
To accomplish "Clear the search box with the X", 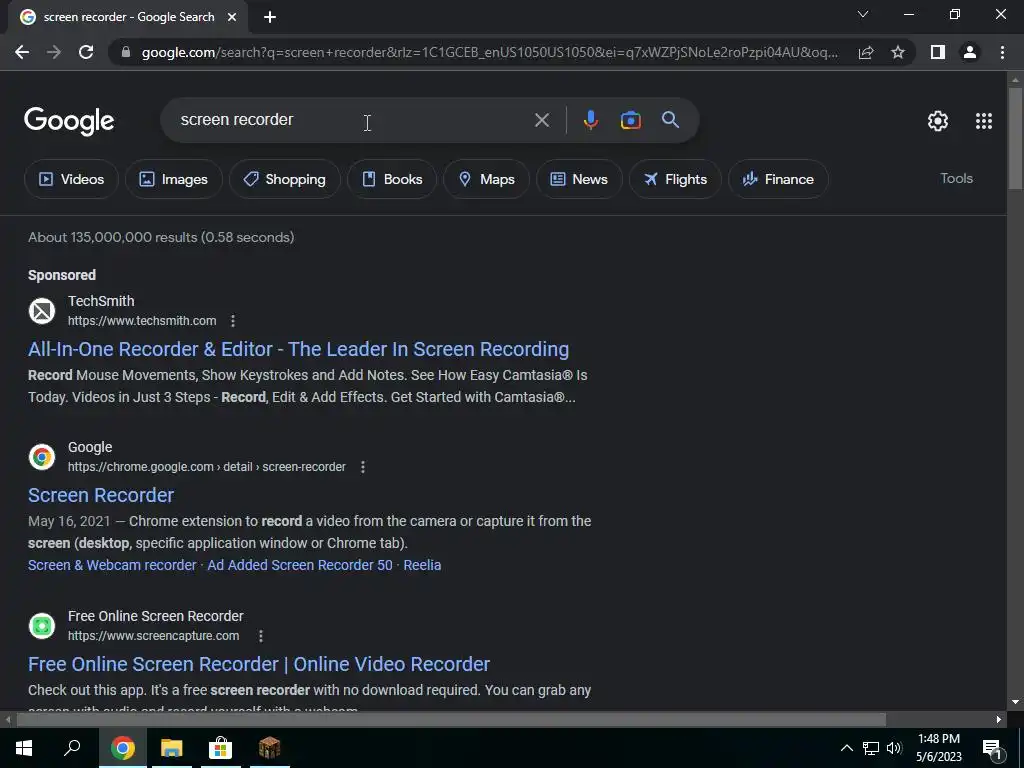I will coord(541,120).
